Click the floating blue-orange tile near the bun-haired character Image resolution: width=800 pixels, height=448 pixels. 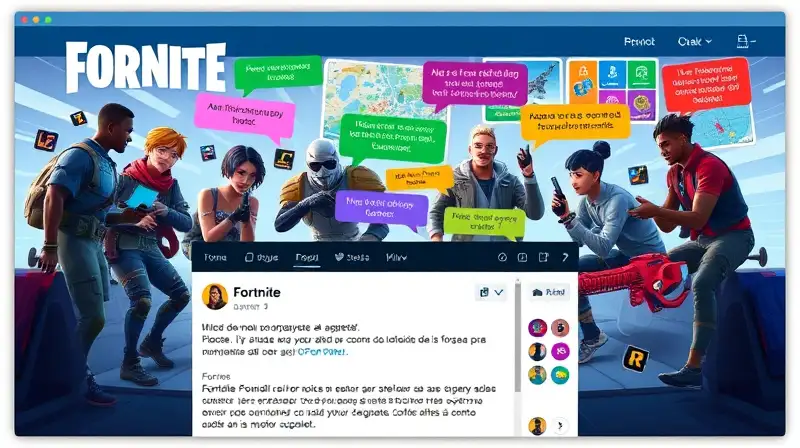(x=638, y=175)
